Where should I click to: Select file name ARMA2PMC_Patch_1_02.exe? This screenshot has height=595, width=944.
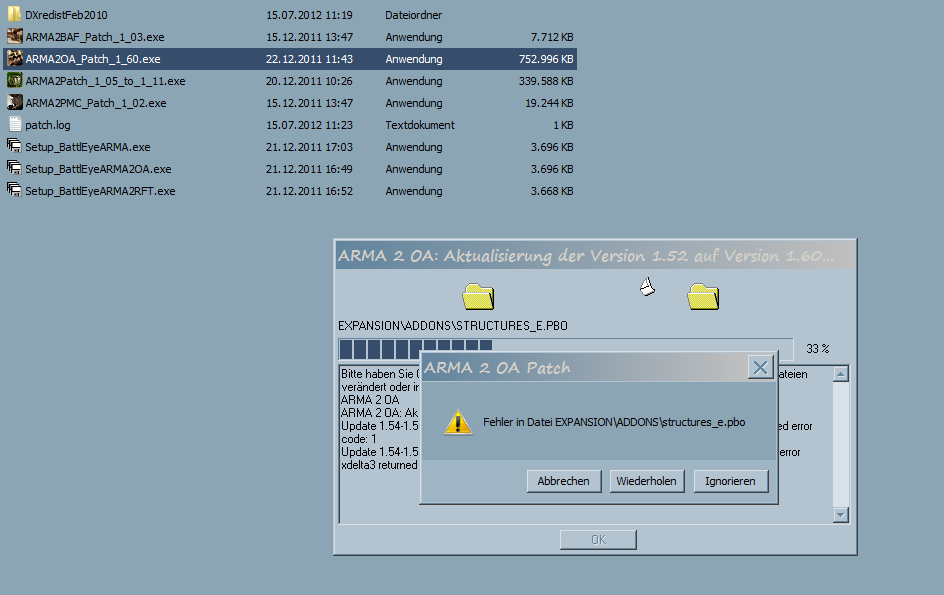pos(96,103)
